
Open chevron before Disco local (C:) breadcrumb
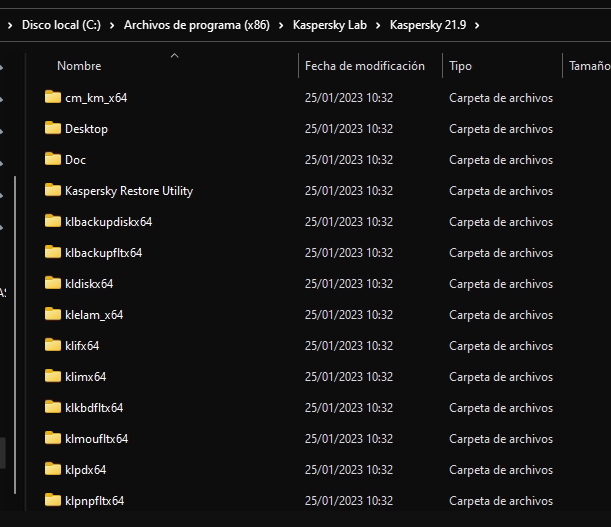click(10, 25)
